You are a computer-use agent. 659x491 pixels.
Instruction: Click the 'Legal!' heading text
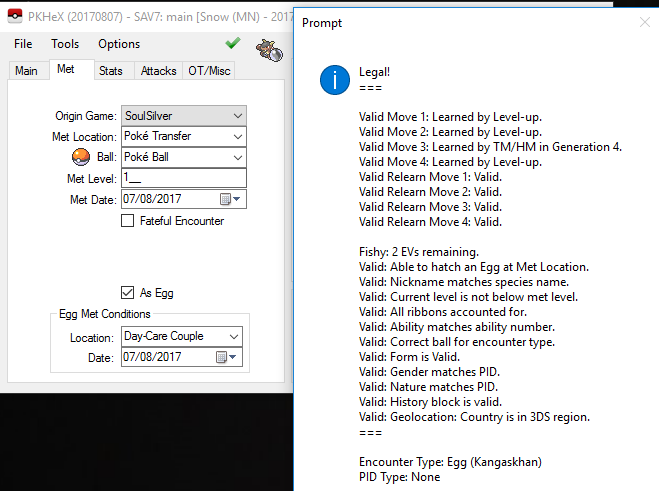[374, 72]
